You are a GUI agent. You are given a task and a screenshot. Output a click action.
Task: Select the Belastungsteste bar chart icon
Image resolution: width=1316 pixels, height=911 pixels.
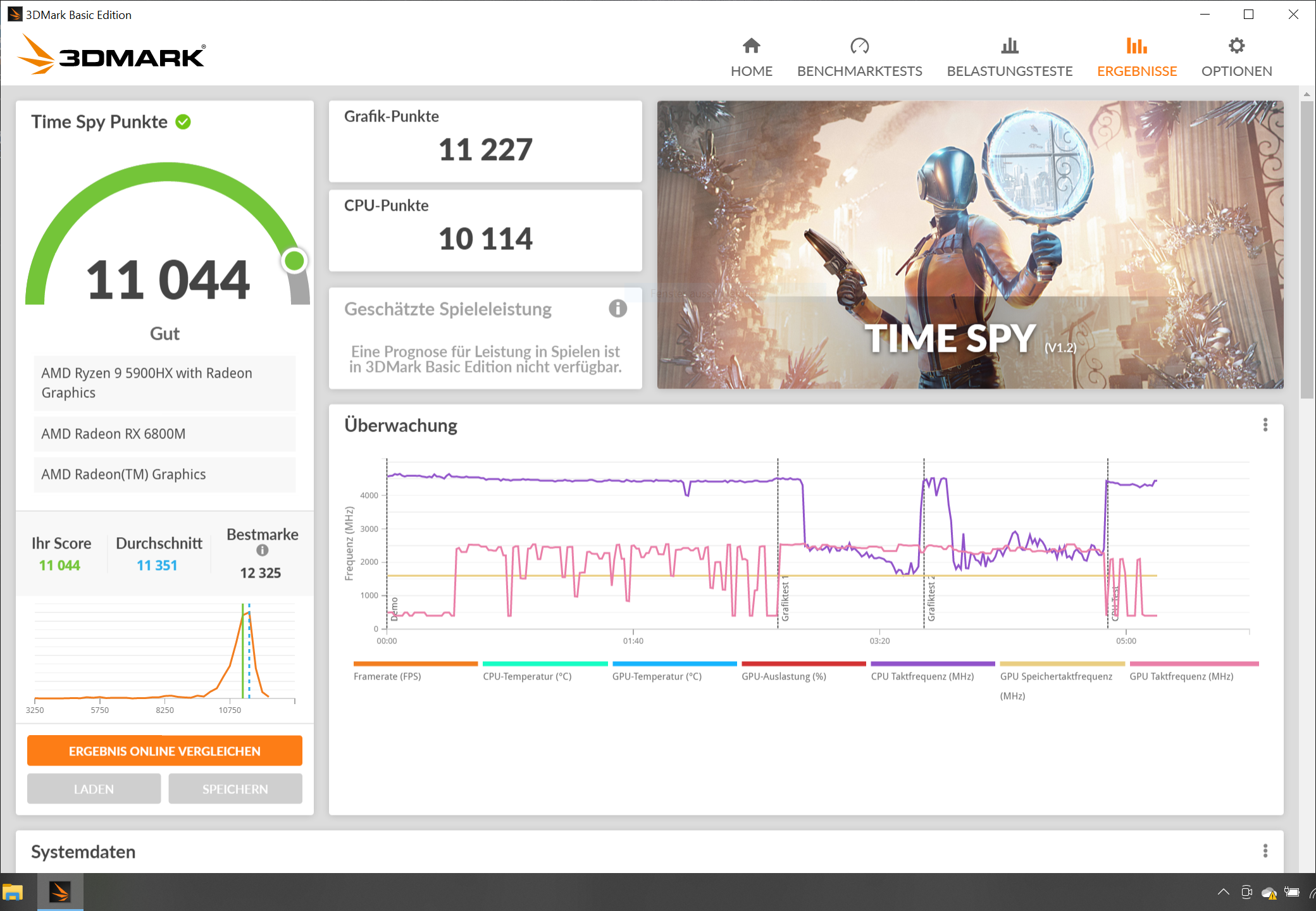pyautogui.click(x=1009, y=46)
